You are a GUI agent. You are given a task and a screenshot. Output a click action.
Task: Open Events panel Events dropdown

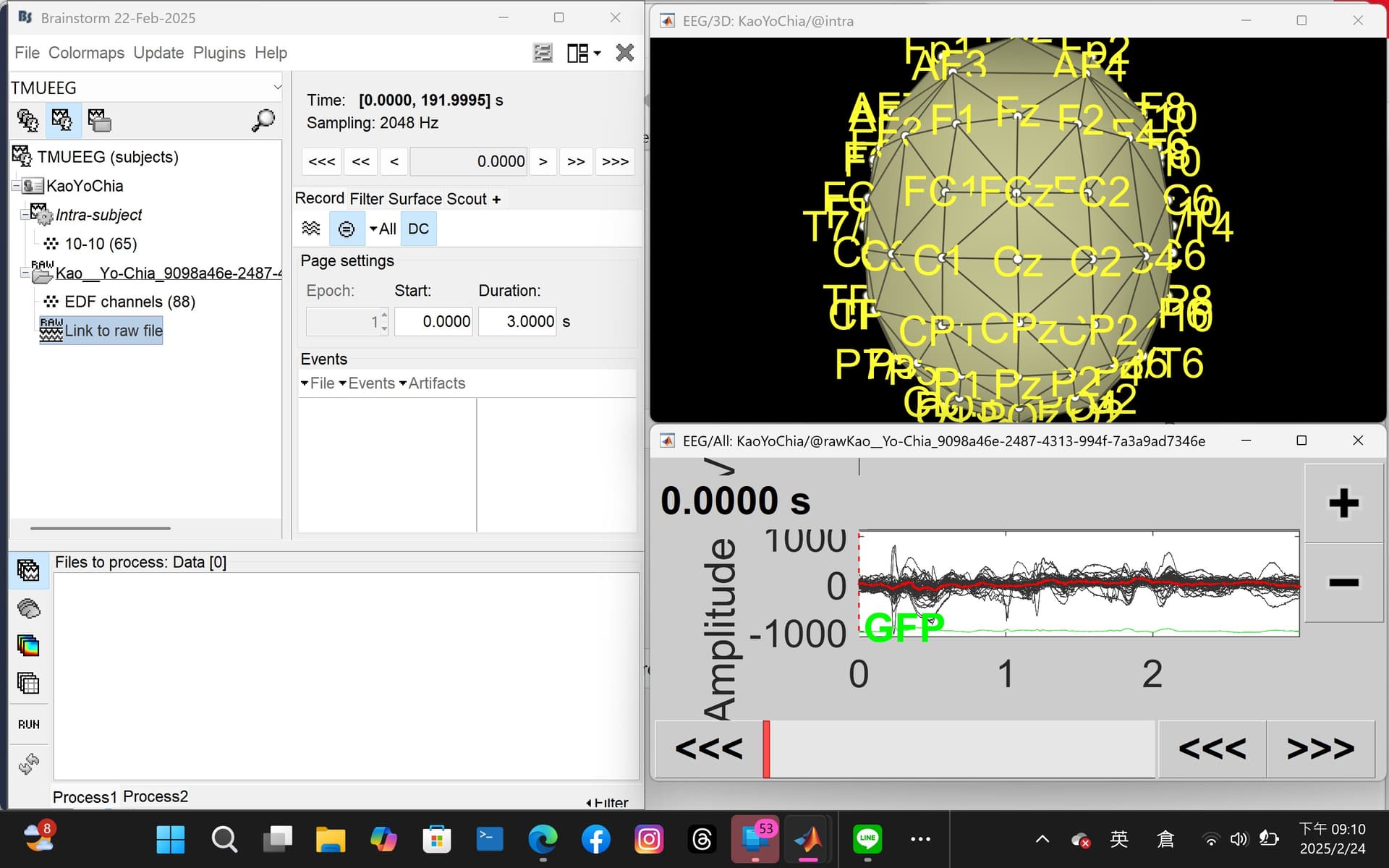pyautogui.click(x=367, y=383)
